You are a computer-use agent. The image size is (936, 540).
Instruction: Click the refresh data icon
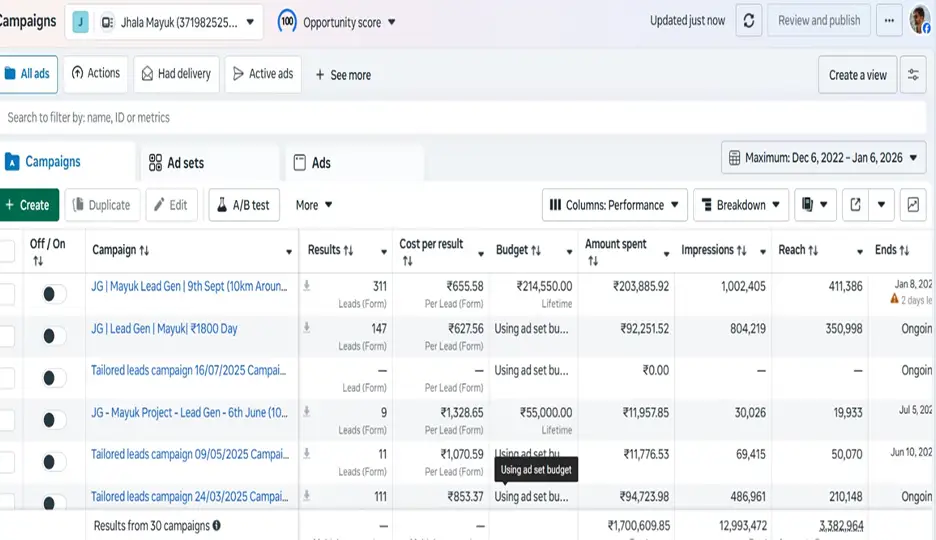point(749,21)
